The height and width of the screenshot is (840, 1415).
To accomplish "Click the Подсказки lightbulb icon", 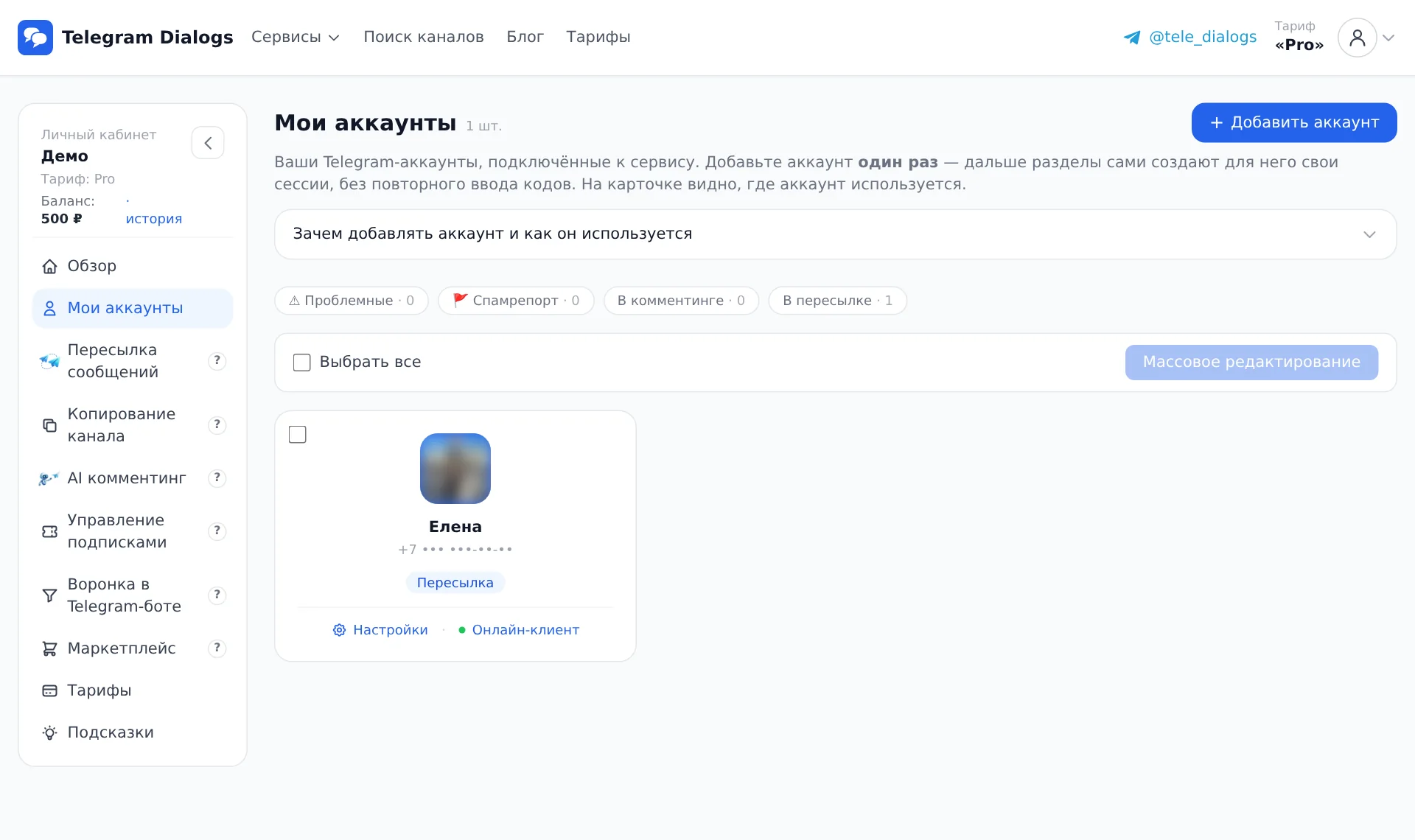I will 49,732.
